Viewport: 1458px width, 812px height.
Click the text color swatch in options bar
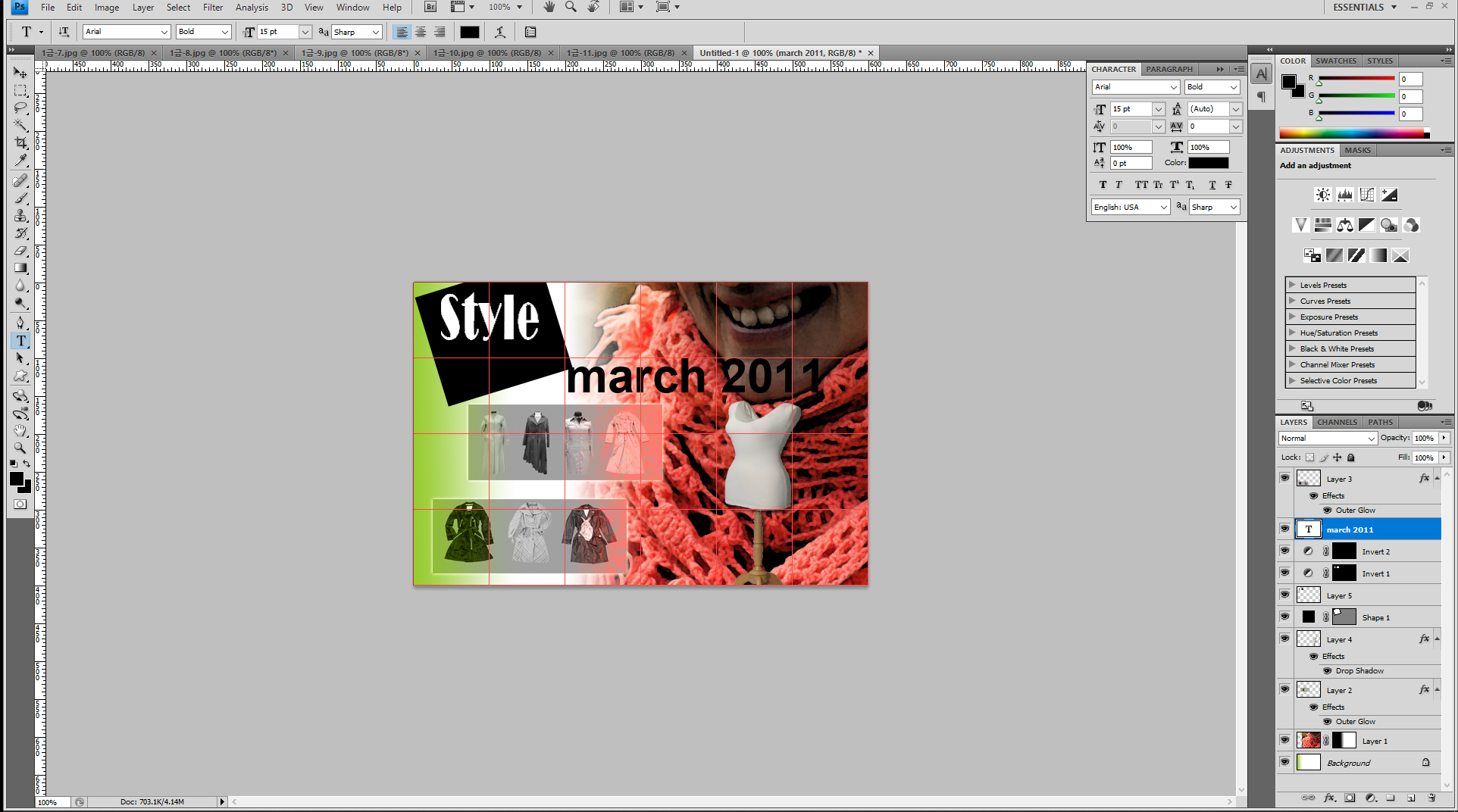(469, 32)
